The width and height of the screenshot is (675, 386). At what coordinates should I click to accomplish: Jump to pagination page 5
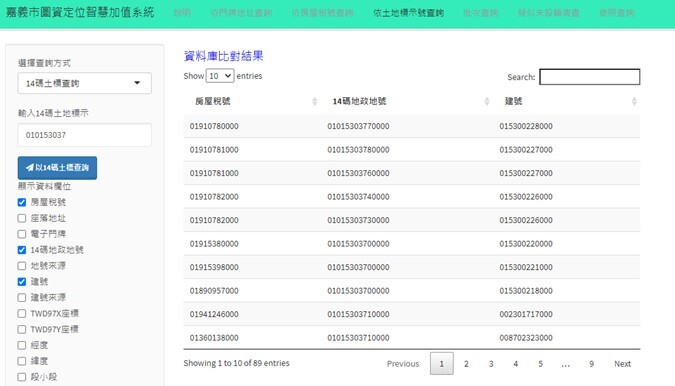coord(540,364)
